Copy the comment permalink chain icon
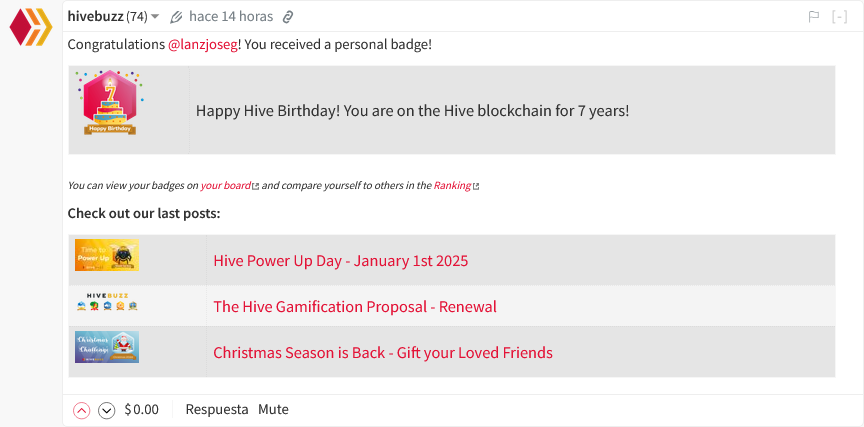Screen dimensions: 864x427 coord(287,17)
